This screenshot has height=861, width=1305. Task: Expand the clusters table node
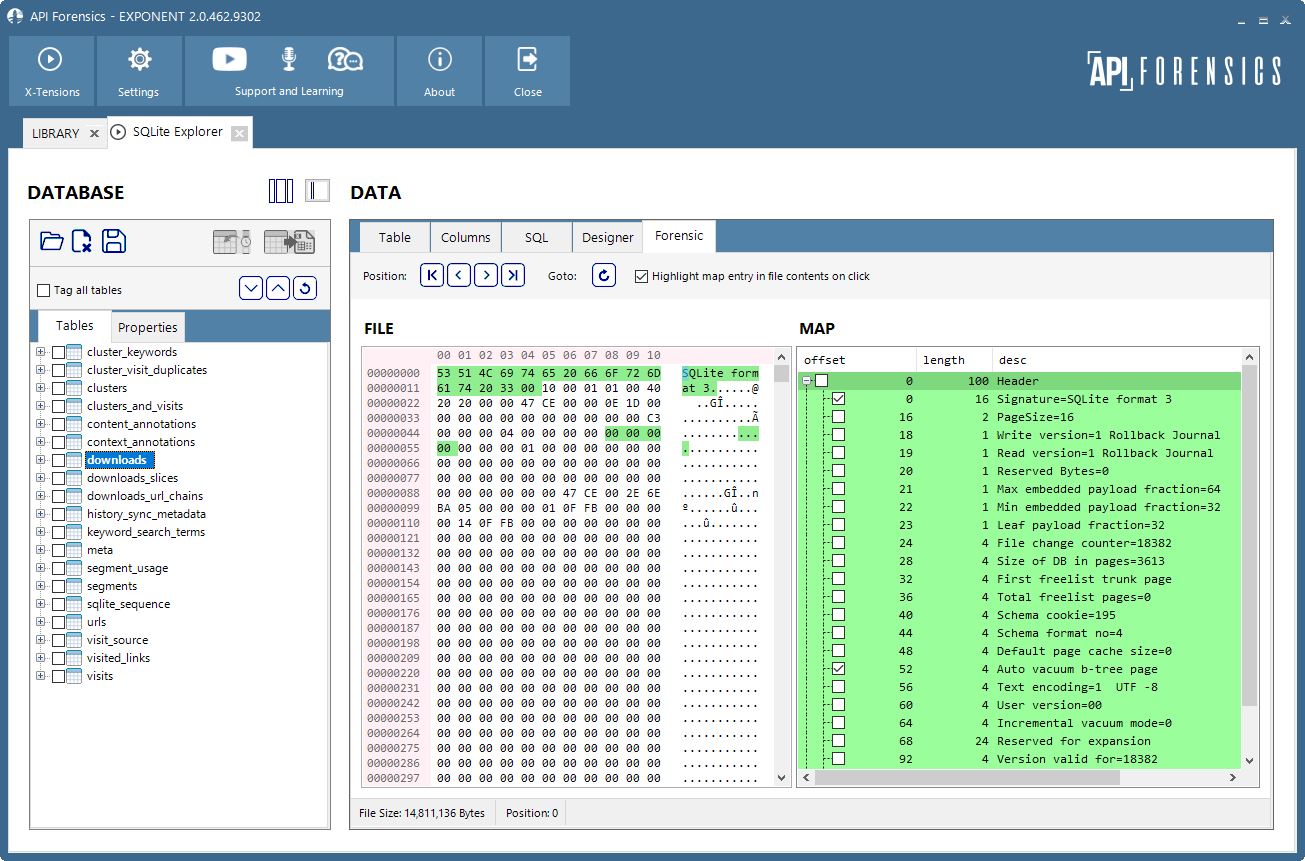[x=41, y=388]
